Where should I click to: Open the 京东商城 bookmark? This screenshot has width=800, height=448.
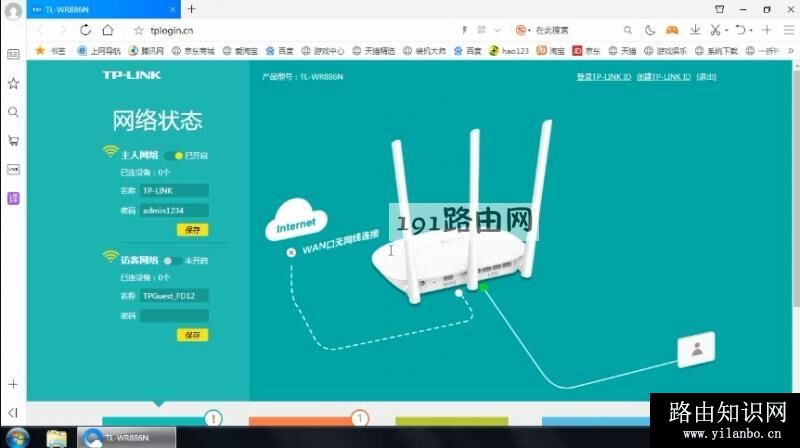pos(193,51)
